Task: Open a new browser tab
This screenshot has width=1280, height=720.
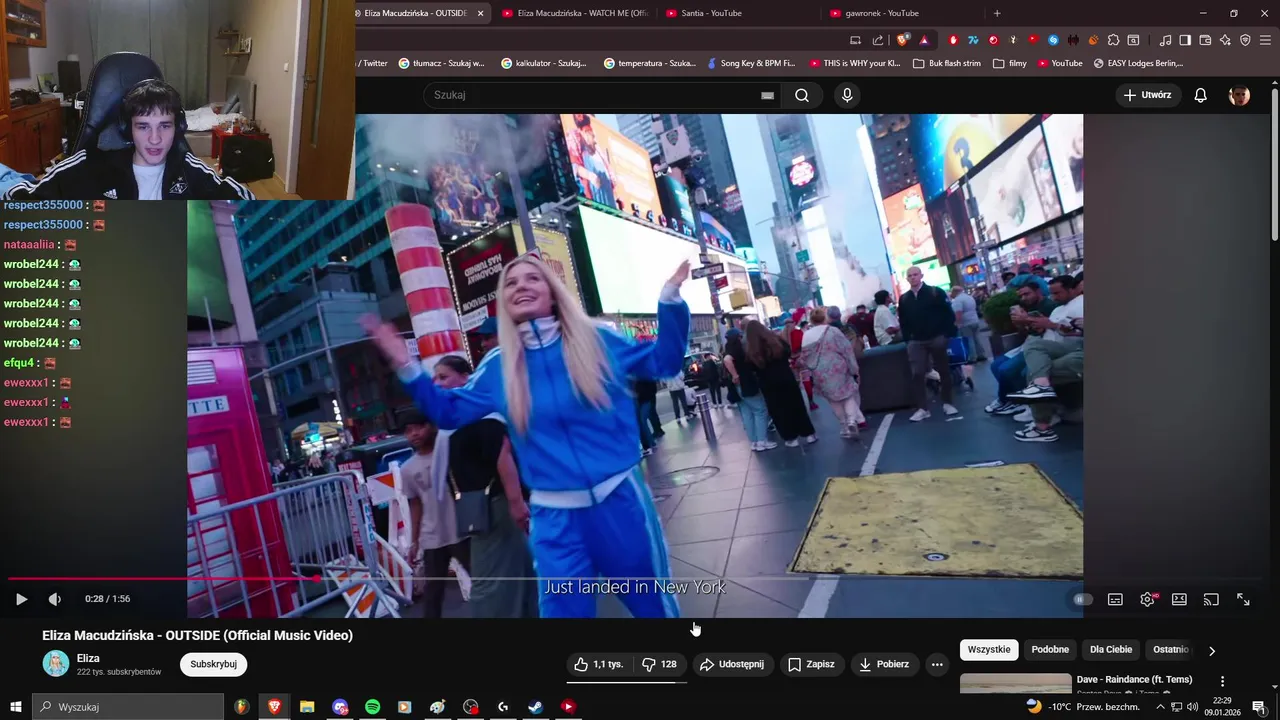Action: [997, 13]
